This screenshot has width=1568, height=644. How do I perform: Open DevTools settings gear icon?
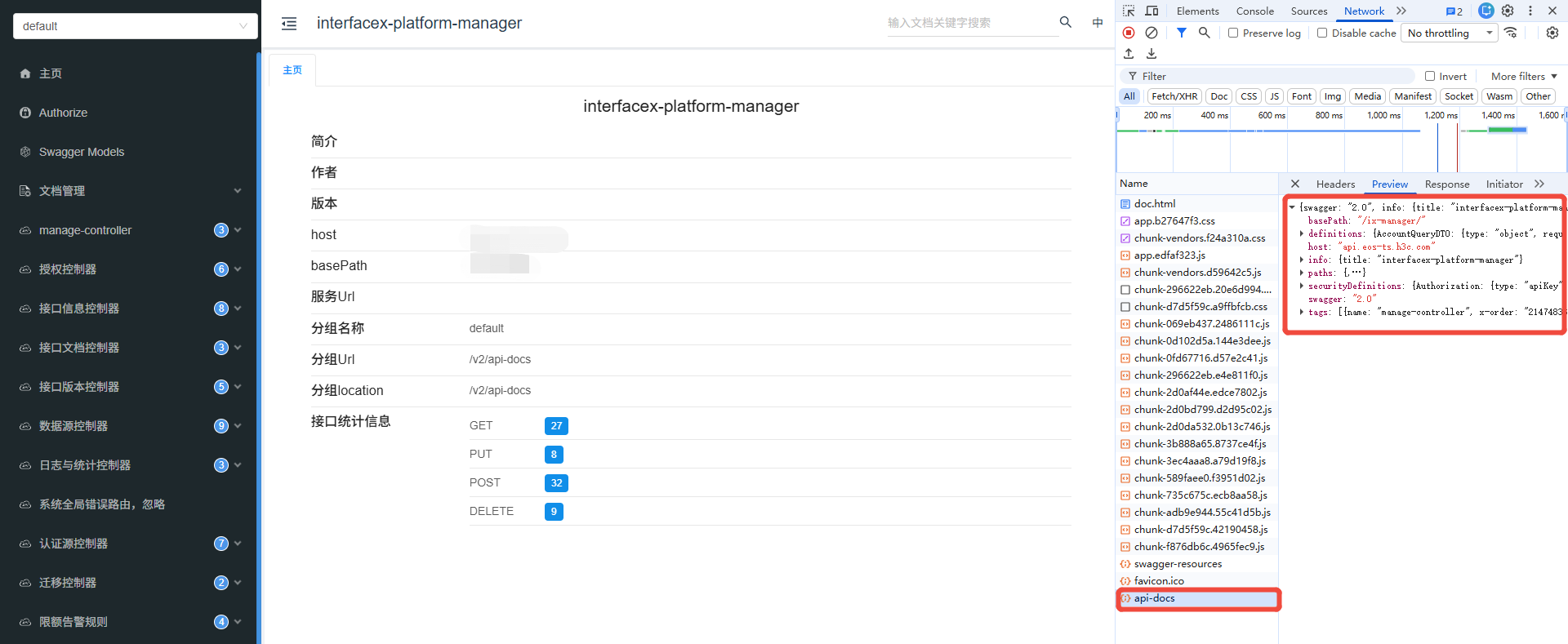[1508, 11]
